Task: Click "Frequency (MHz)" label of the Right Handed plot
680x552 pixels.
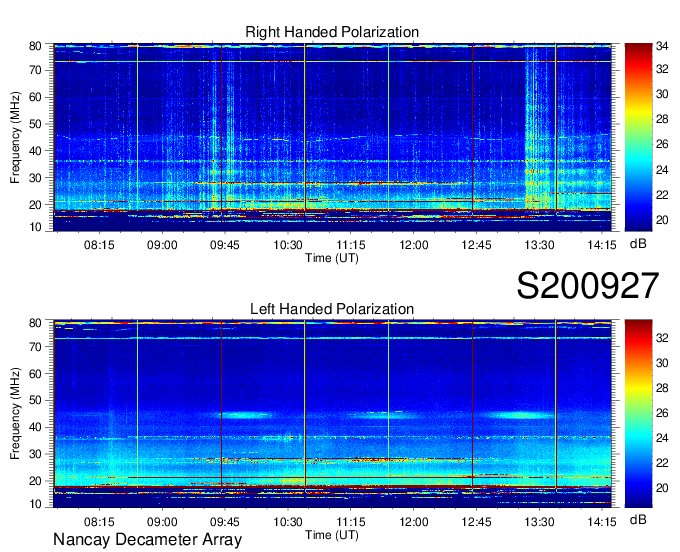Action: click(x=15, y=137)
